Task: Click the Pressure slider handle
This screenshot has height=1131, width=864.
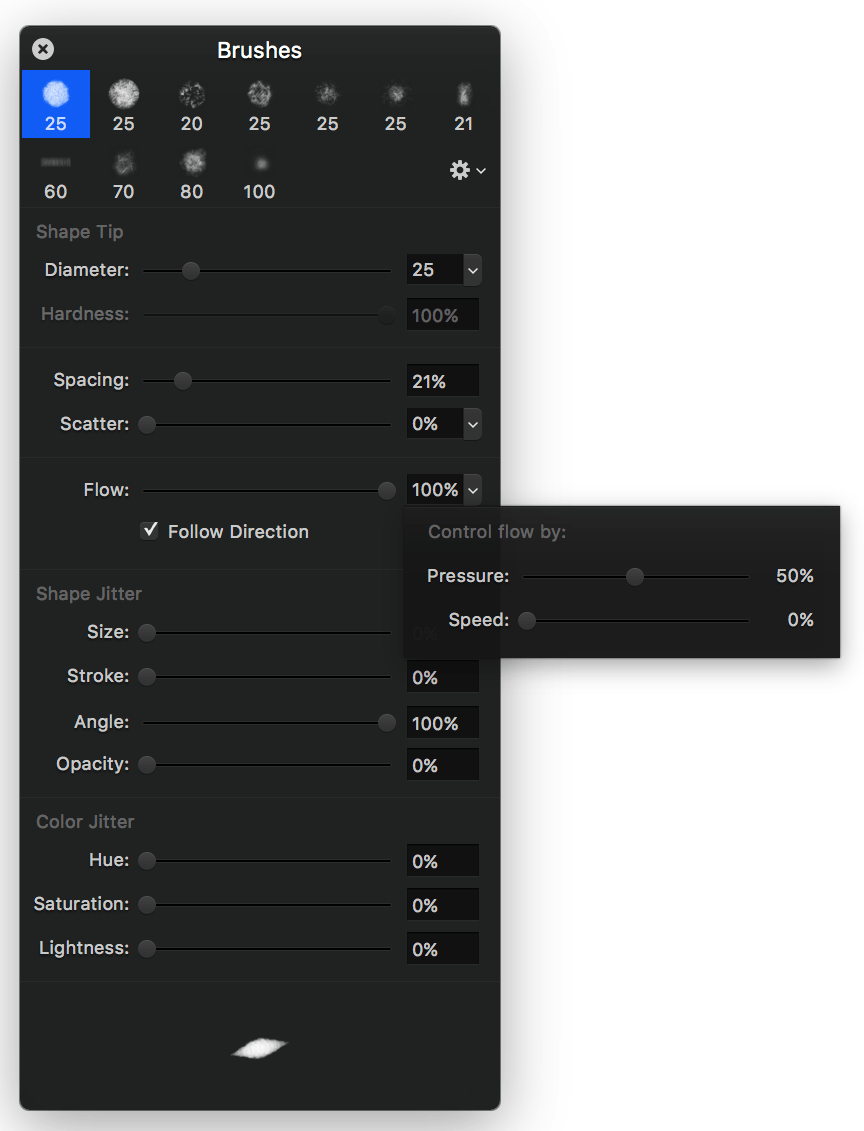Action: pyautogui.click(x=635, y=576)
